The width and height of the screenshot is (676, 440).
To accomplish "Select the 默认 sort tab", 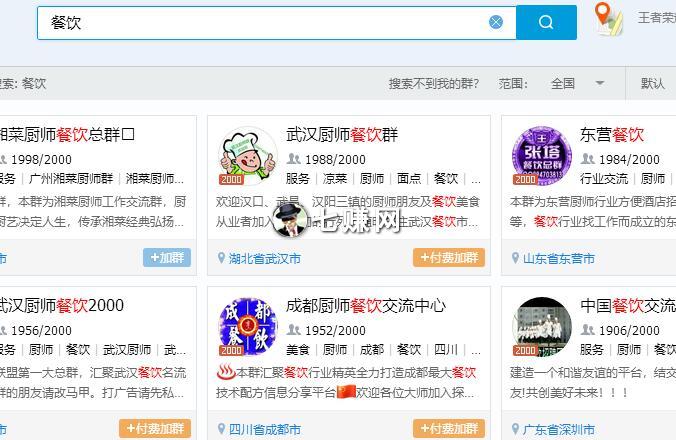I will pyautogui.click(x=652, y=83).
